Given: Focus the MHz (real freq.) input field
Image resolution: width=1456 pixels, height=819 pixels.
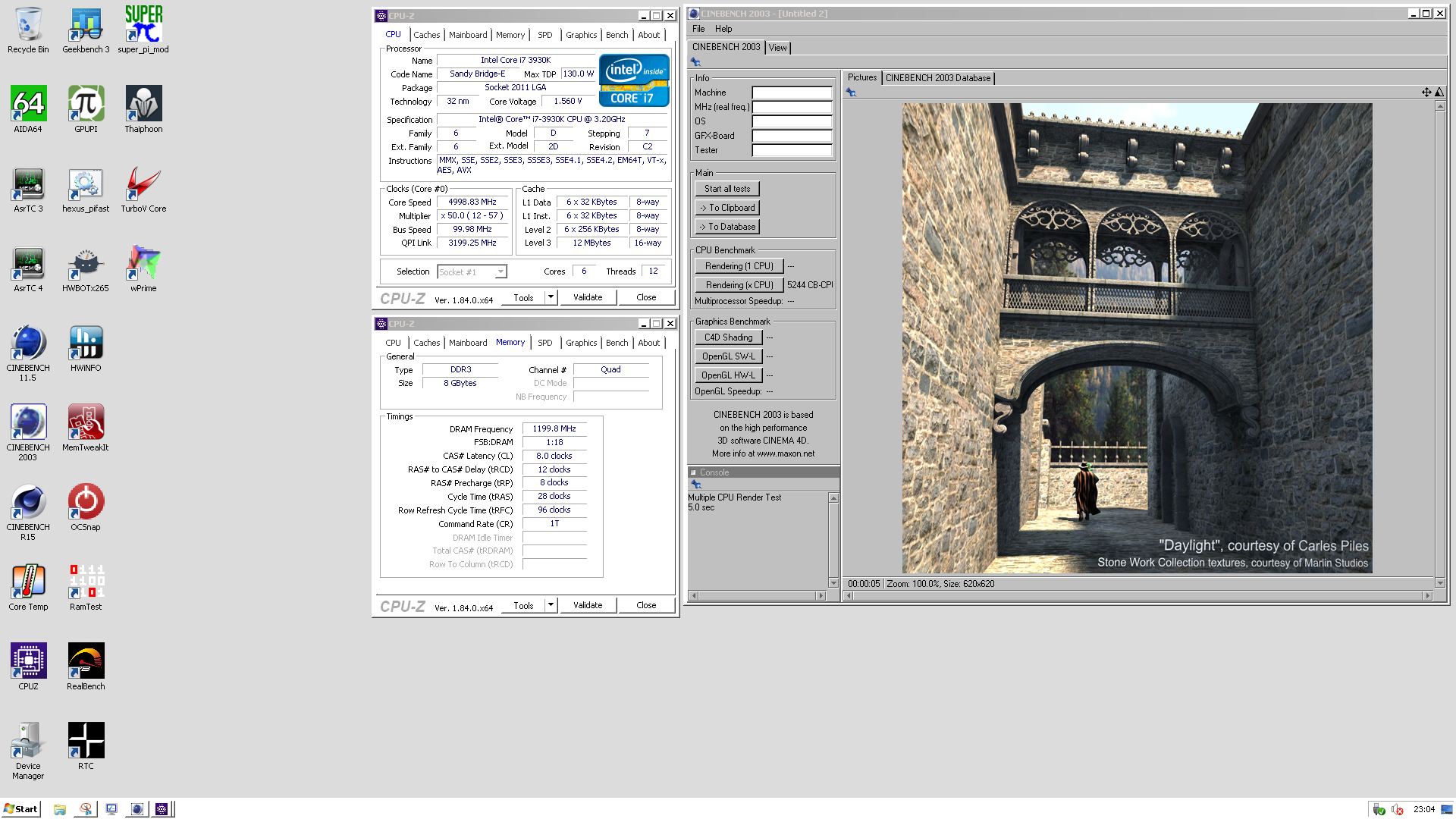Looking at the screenshot, I should click(792, 107).
